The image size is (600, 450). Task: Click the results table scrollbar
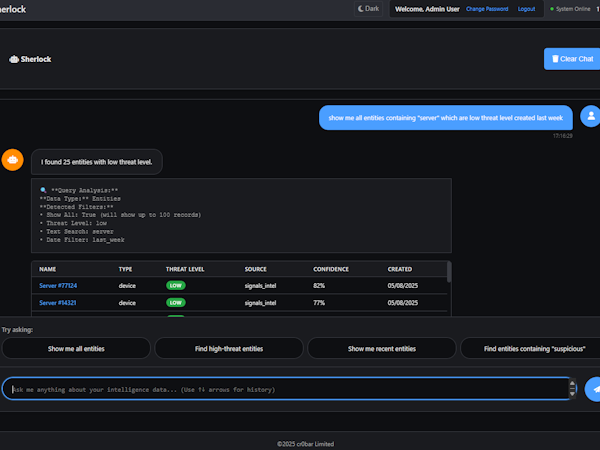click(x=449, y=272)
